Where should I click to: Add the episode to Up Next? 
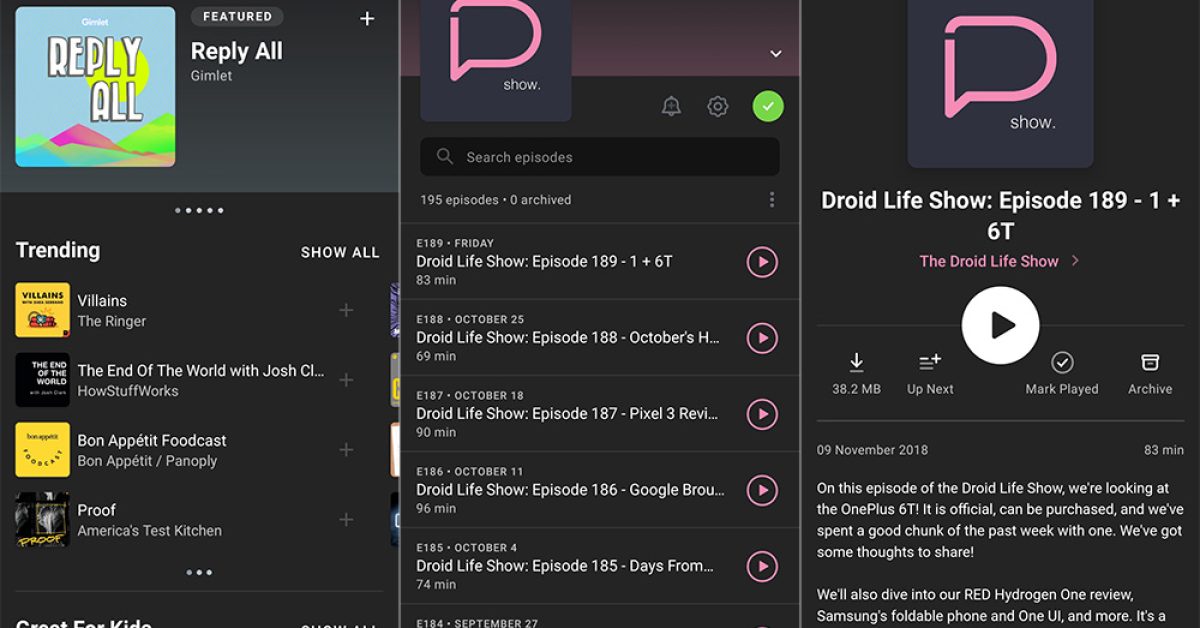coord(930,373)
